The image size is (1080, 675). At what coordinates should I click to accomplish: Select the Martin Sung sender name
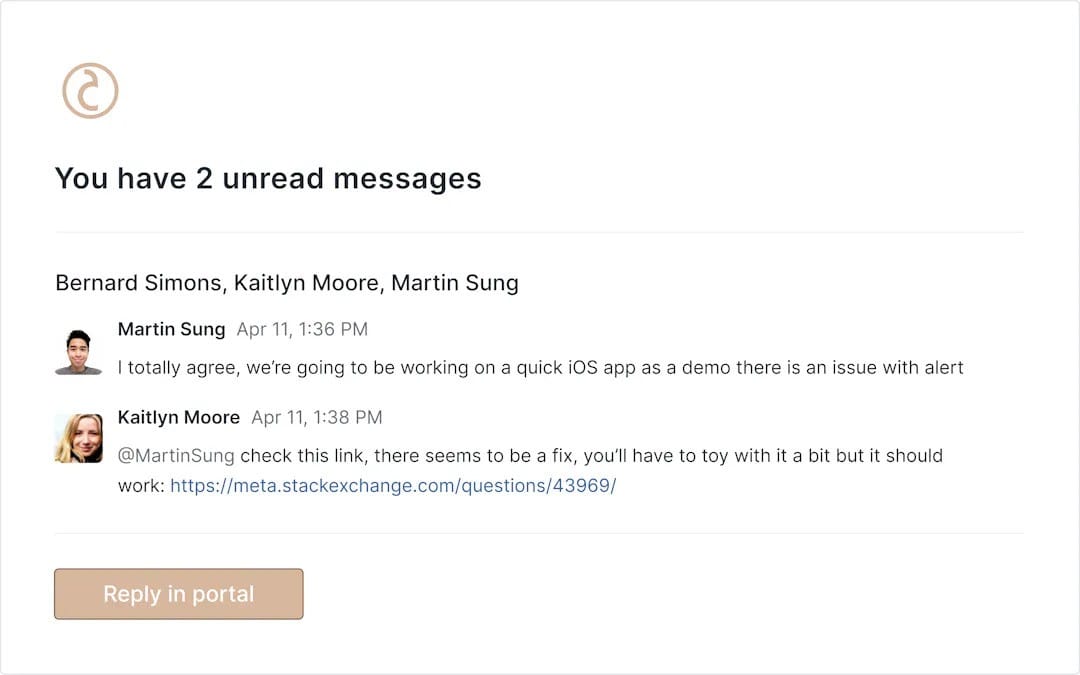click(x=172, y=329)
